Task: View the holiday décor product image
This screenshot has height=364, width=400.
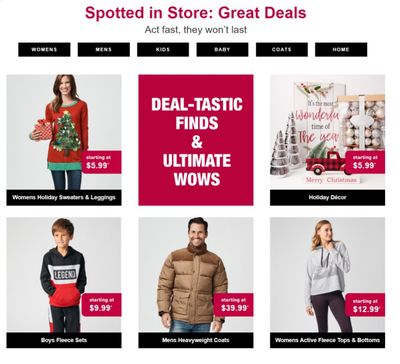Action: [327, 132]
